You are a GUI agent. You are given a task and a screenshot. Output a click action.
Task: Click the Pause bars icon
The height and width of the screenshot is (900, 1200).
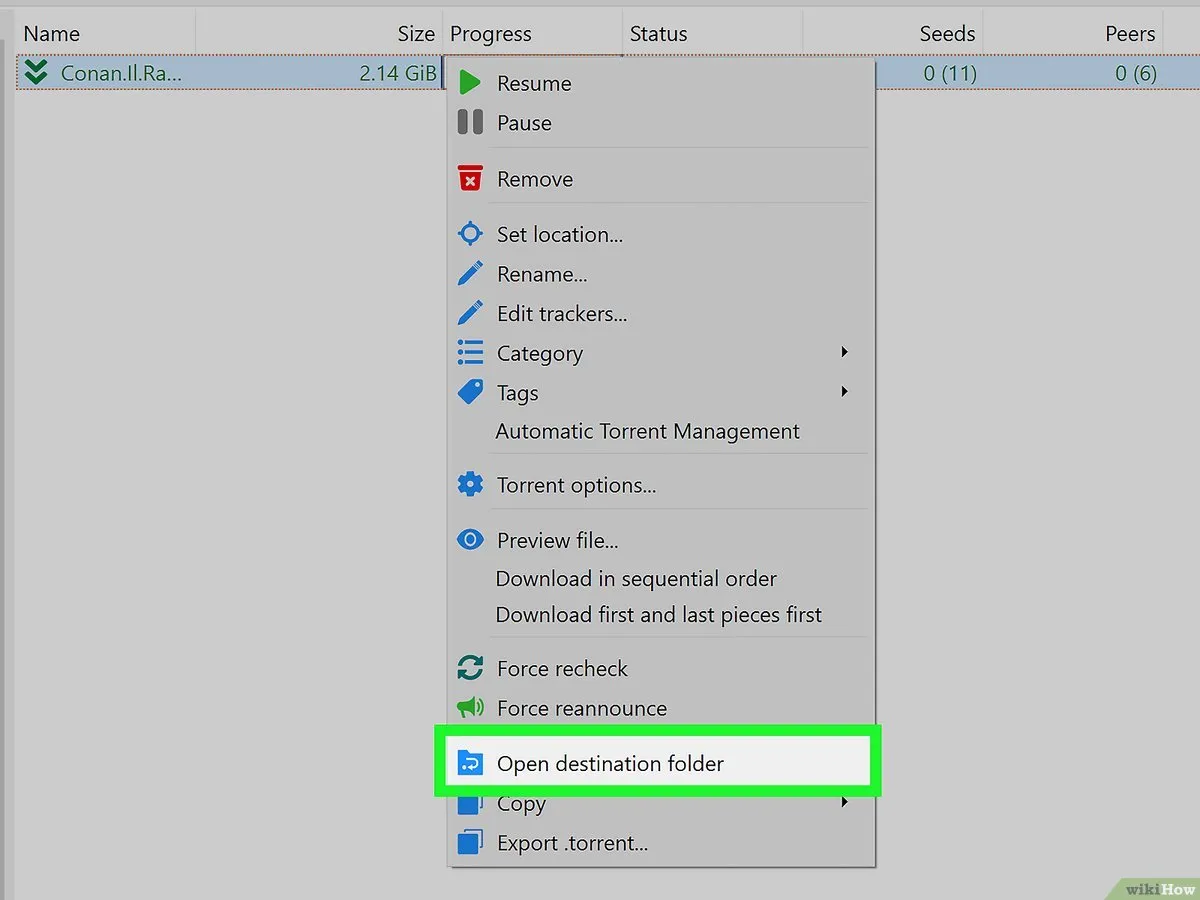point(470,123)
